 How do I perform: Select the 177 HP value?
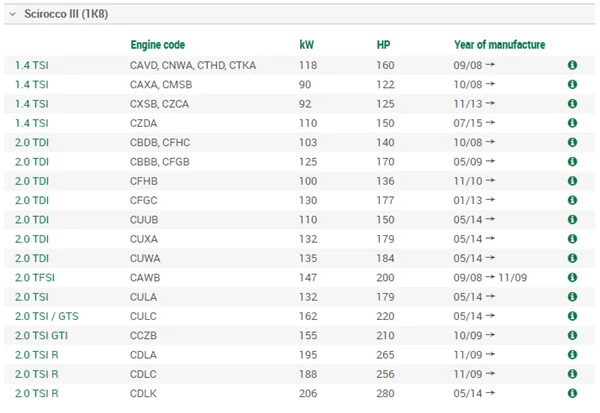point(385,201)
